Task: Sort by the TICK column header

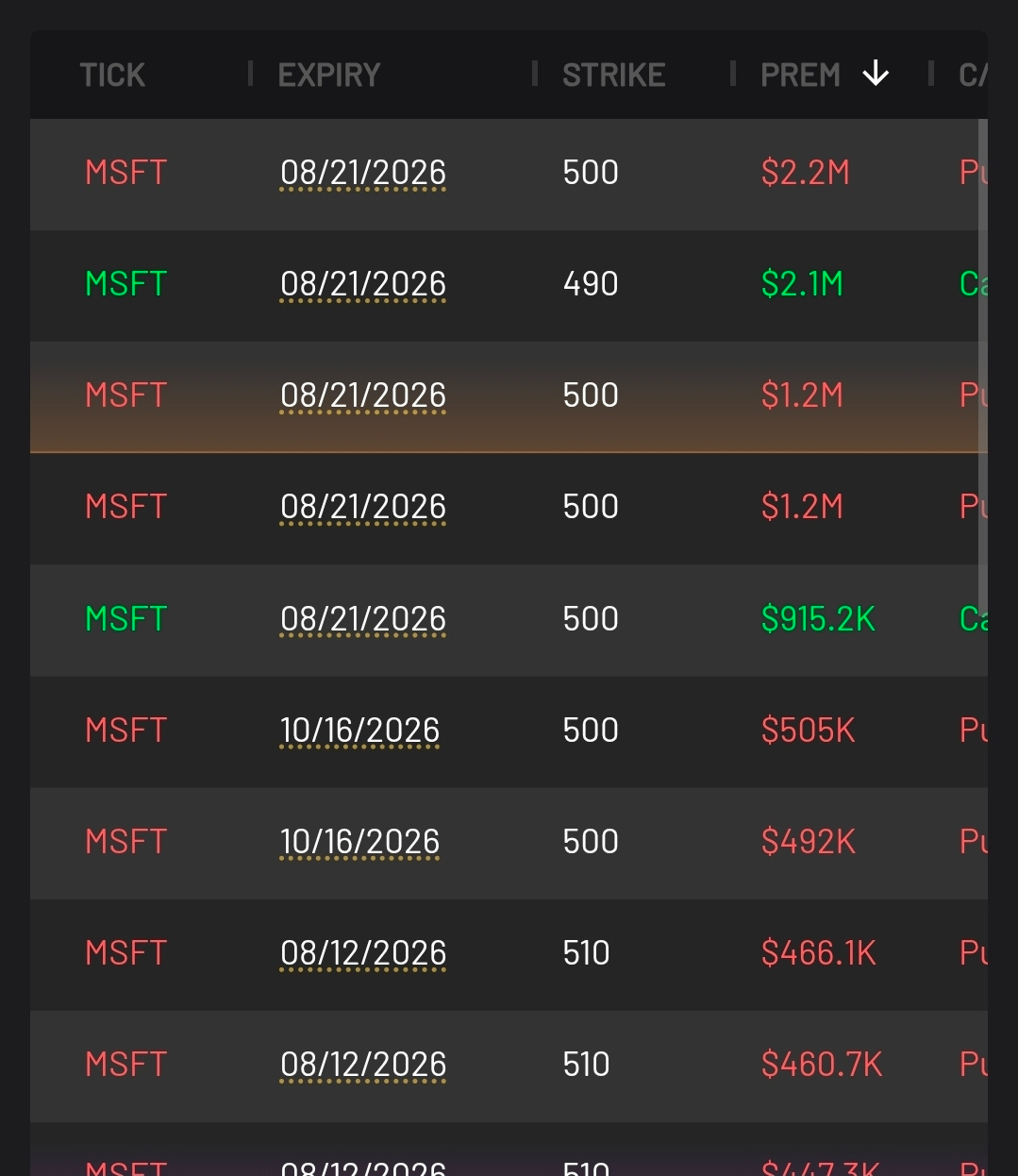Action: [112, 75]
